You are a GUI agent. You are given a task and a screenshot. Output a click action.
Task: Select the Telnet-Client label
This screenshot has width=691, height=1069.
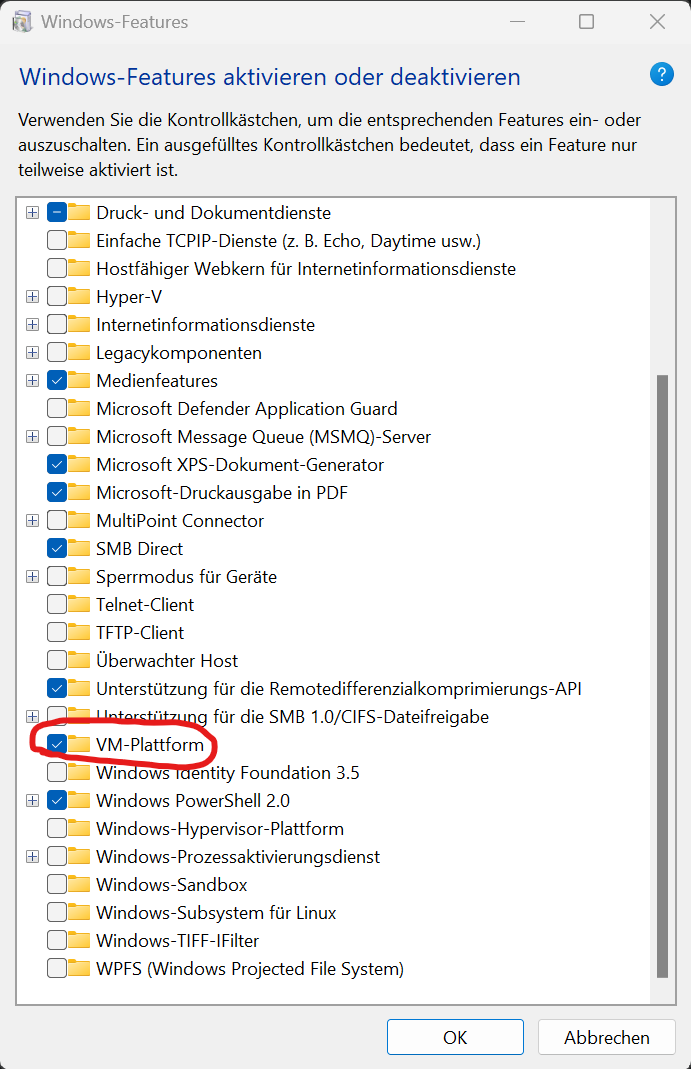(145, 604)
